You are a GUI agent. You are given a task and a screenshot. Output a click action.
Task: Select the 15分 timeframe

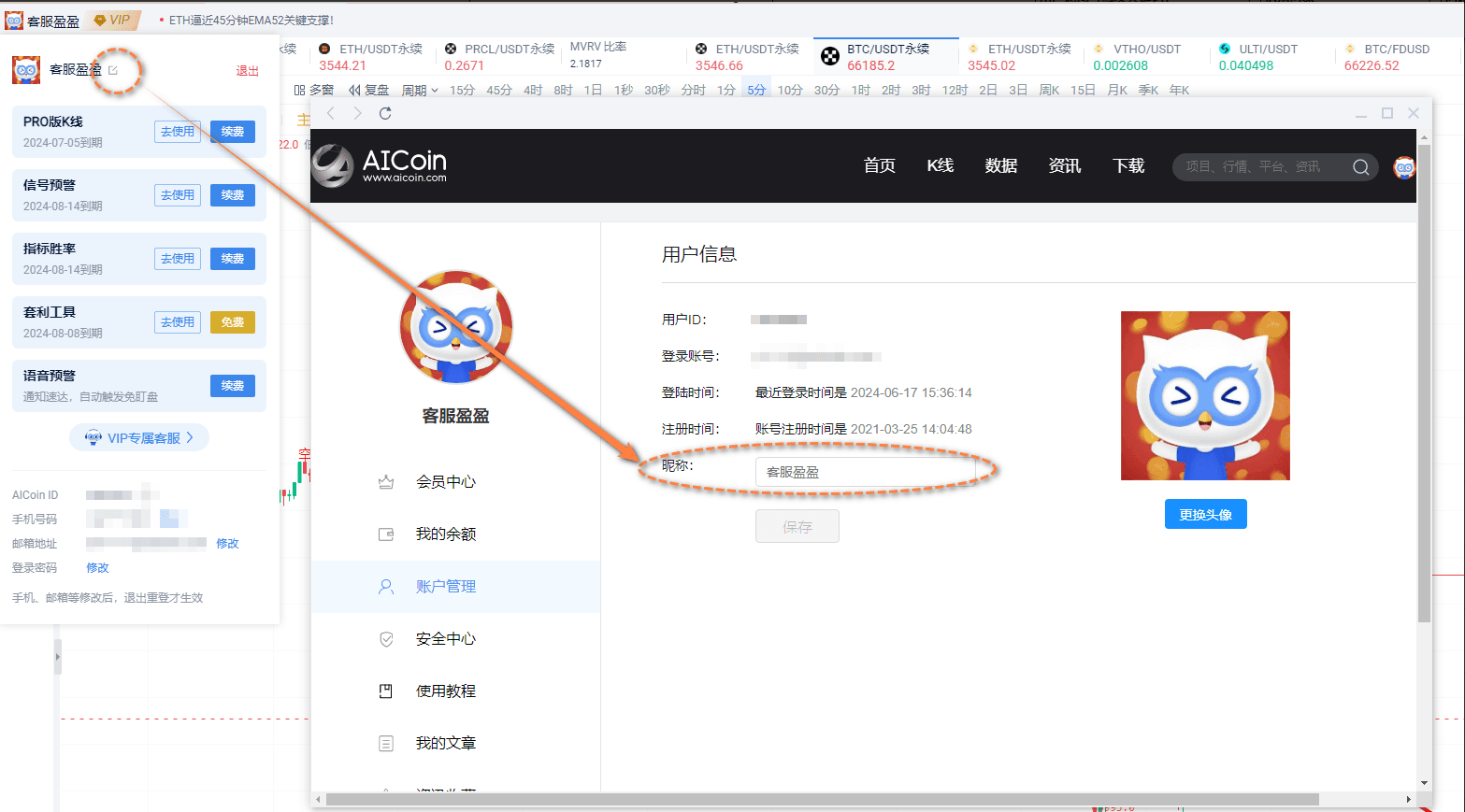coord(462,91)
